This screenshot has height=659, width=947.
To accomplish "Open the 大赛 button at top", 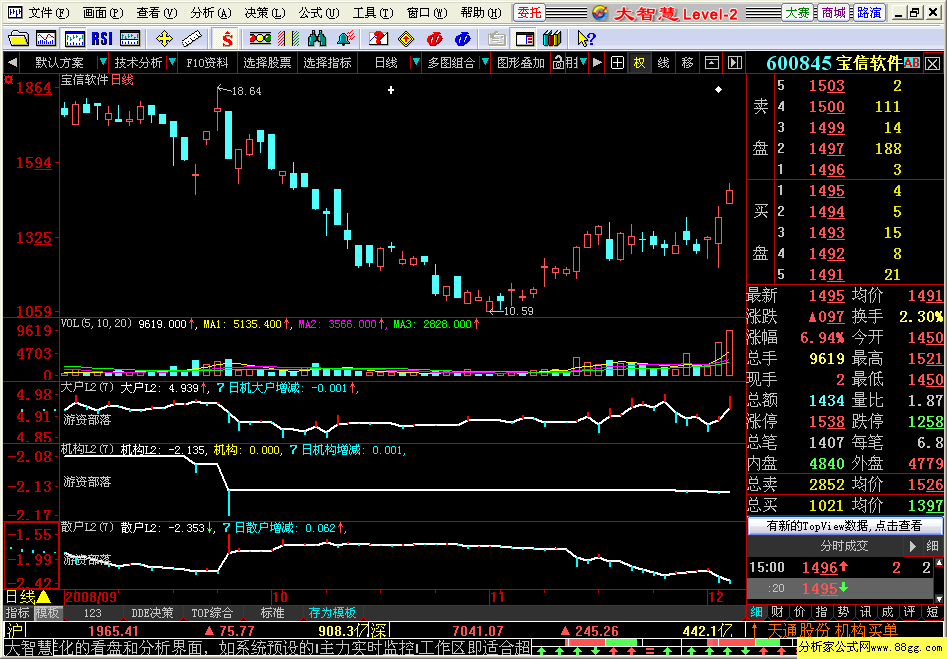I will pyautogui.click(x=797, y=12).
